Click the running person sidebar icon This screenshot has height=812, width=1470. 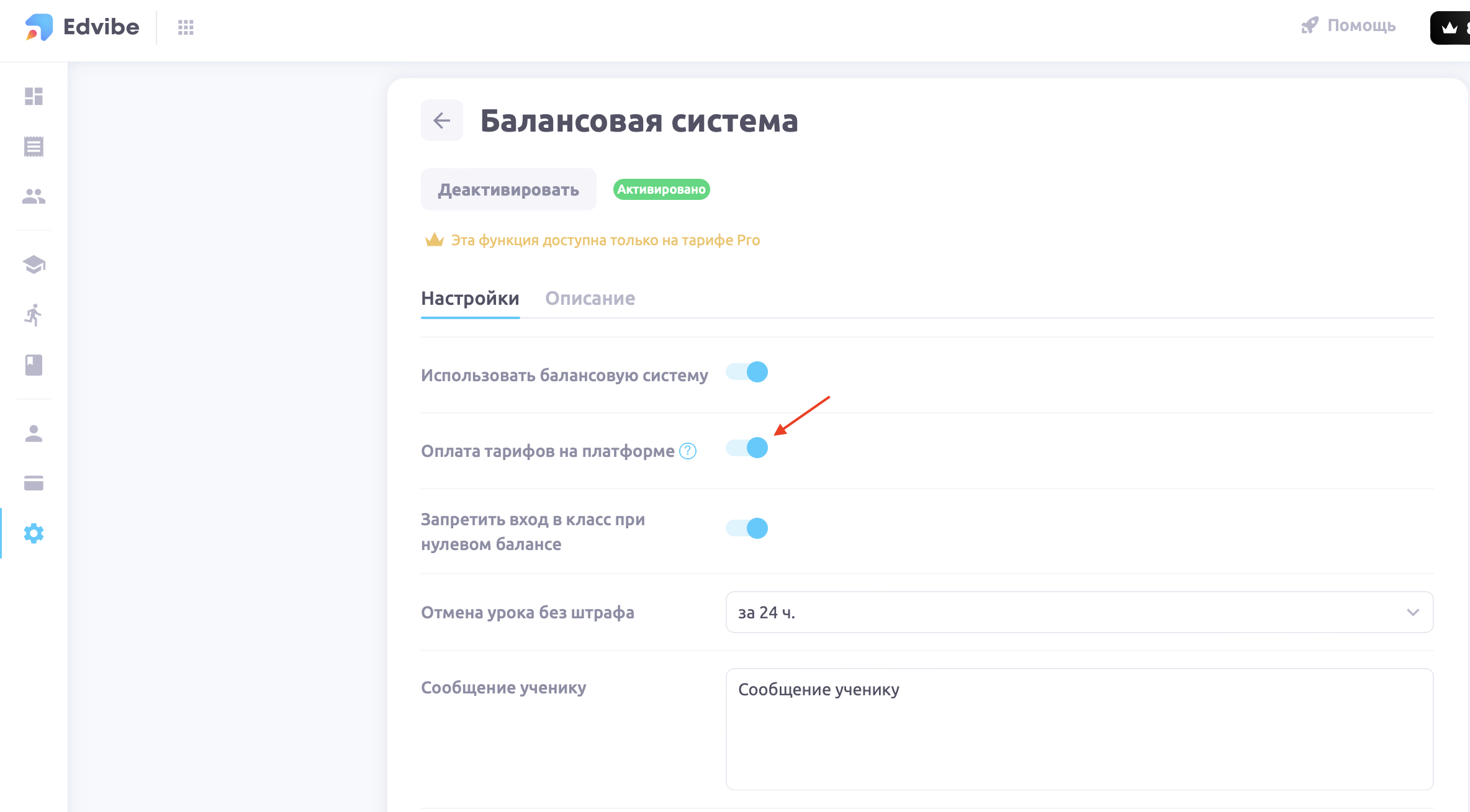(34, 315)
